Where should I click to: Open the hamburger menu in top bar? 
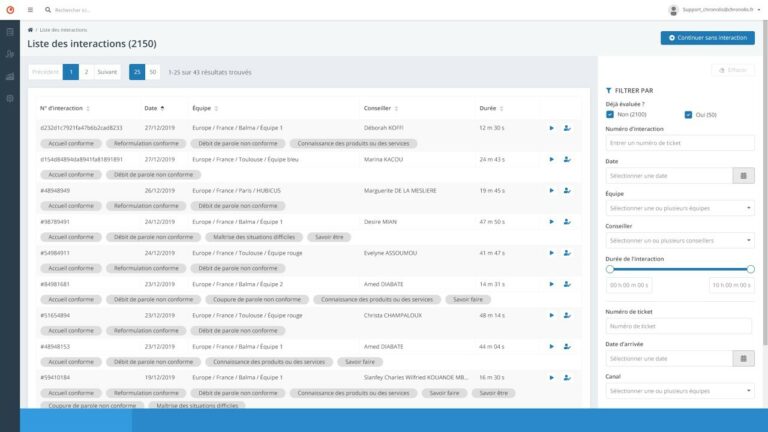(x=30, y=9)
